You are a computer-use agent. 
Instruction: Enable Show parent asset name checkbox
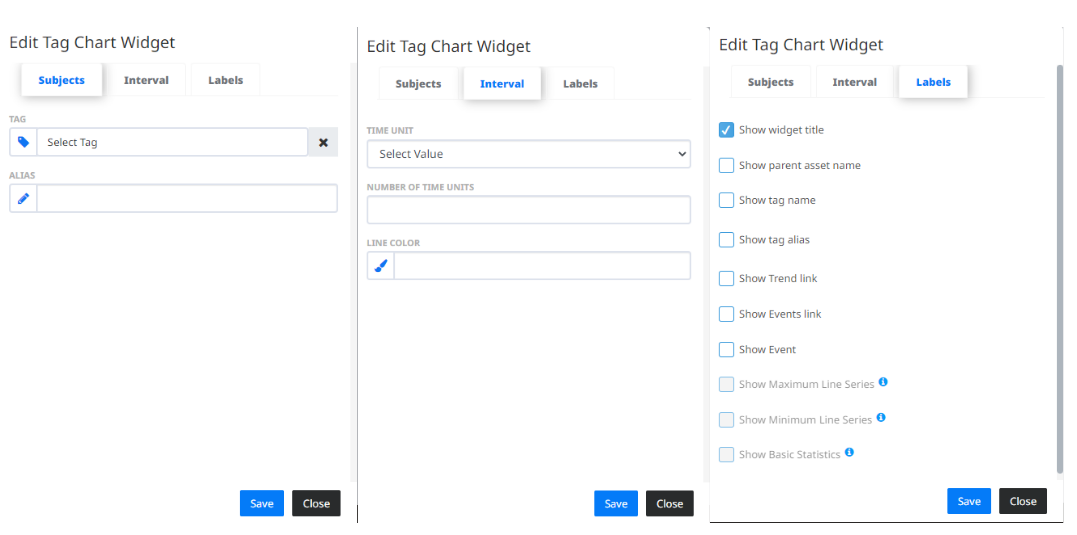pyautogui.click(x=726, y=166)
